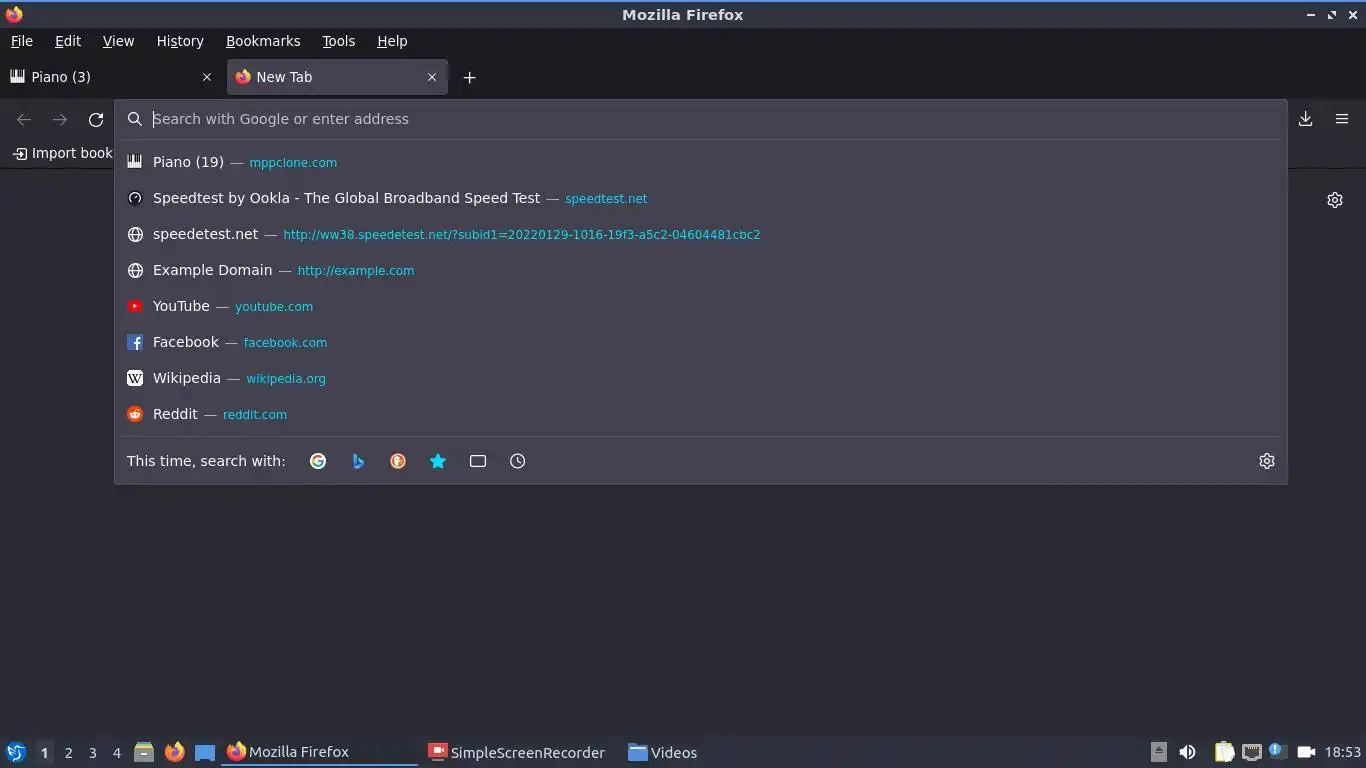Open the screen recorder camera tray icon
This screenshot has height=768, width=1366.
[1306, 752]
